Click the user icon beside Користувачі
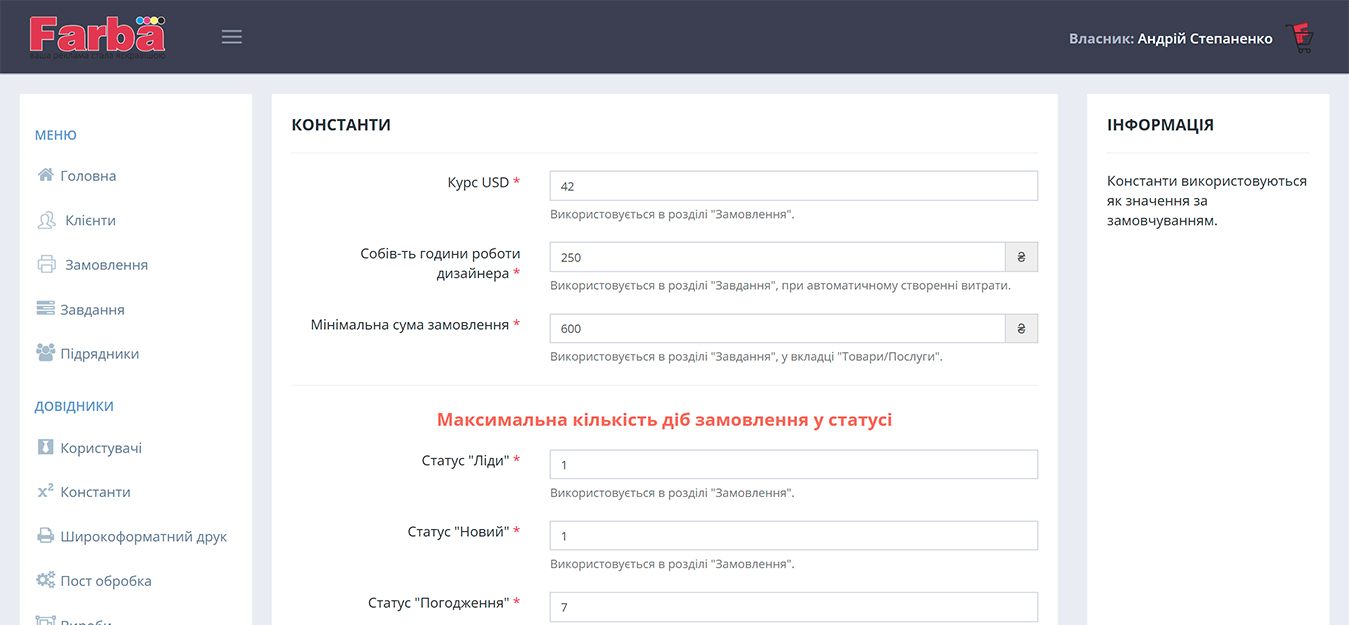 tap(45, 447)
